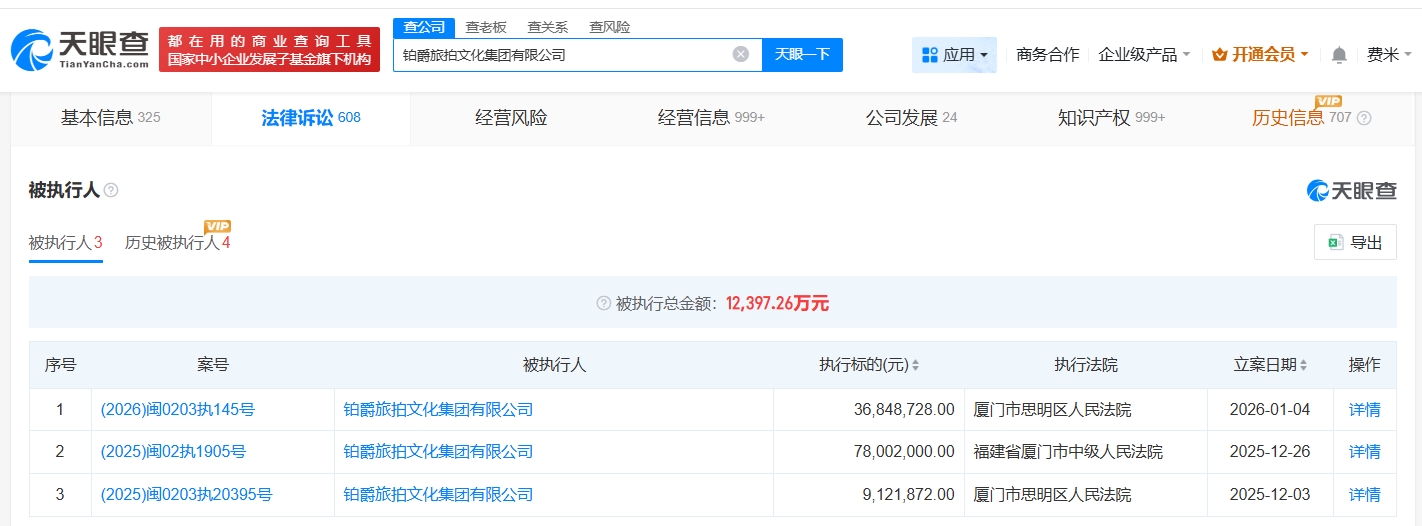This screenshot has height=526, width=1422.
Task: Click help icon next to 被执行人 heading
Action: pos(111,190)
